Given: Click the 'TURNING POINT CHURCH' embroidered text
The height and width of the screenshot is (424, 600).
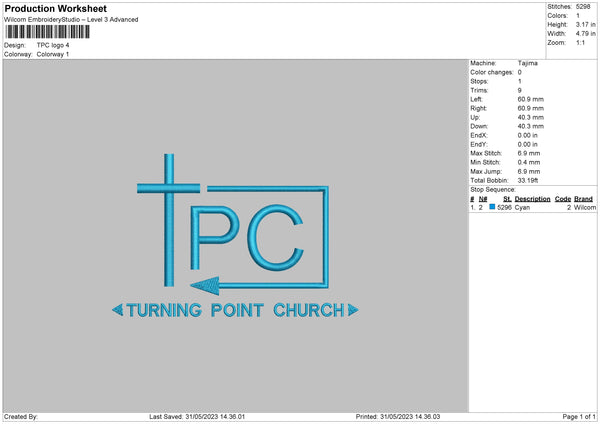Looking at the screenshot, I should [235, 310].
